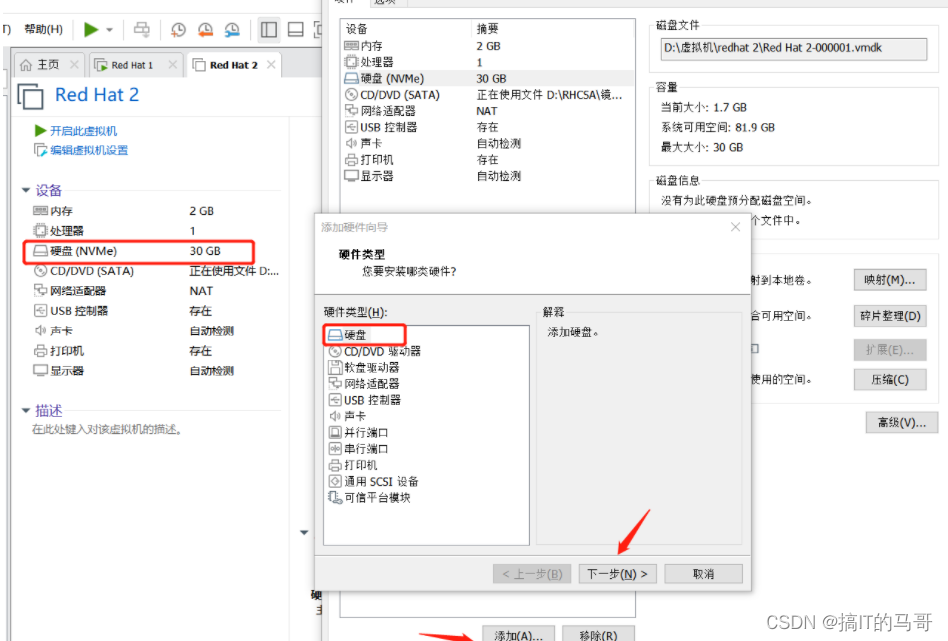Select CD/DVD (SATA) row in settings dialog

pos(487,95)
